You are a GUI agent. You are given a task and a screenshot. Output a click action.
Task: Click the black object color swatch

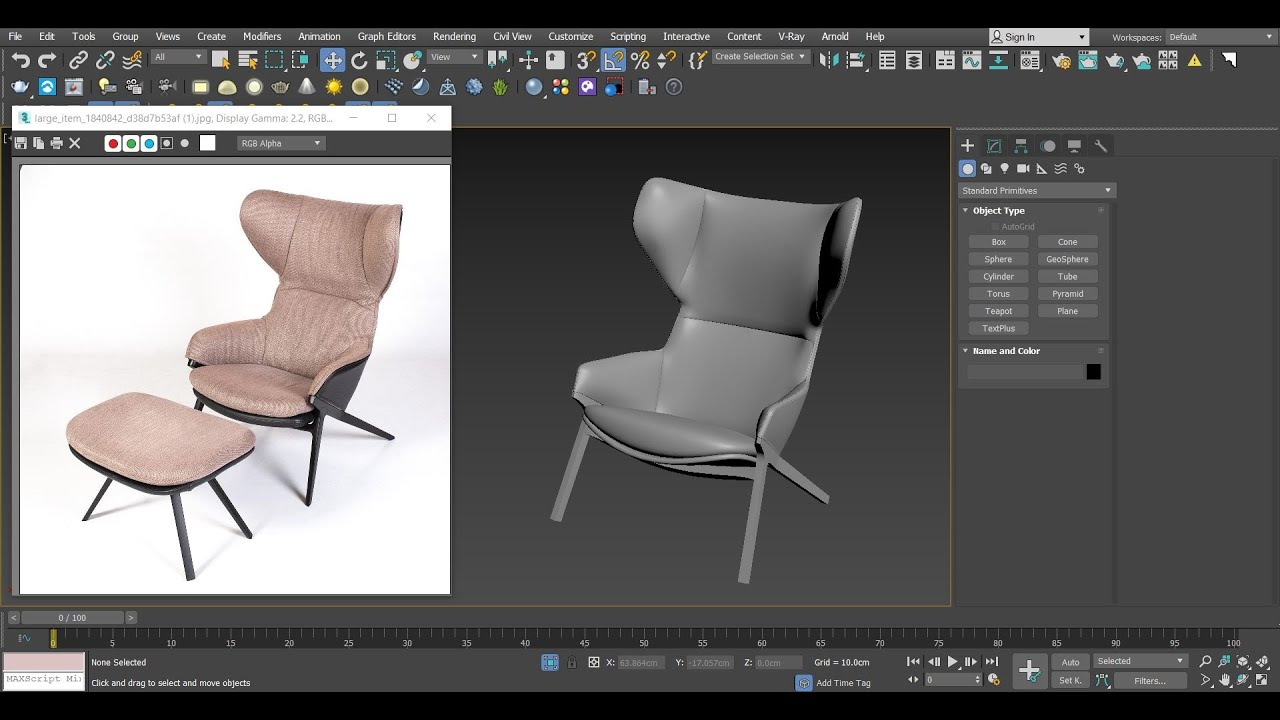pos(1093,372)
